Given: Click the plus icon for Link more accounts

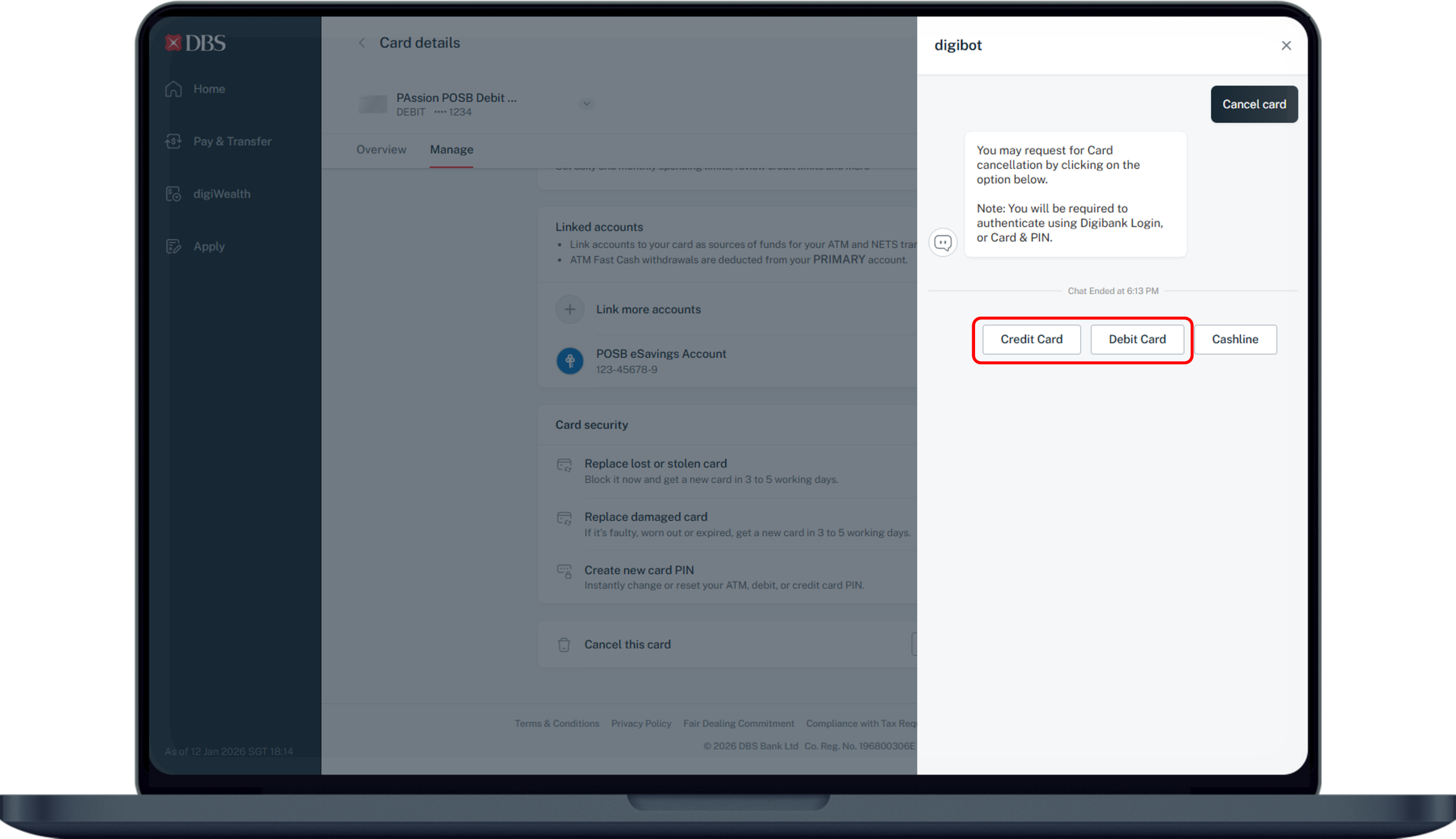Looking at the screenshot, I should click(x=569, y=310).
